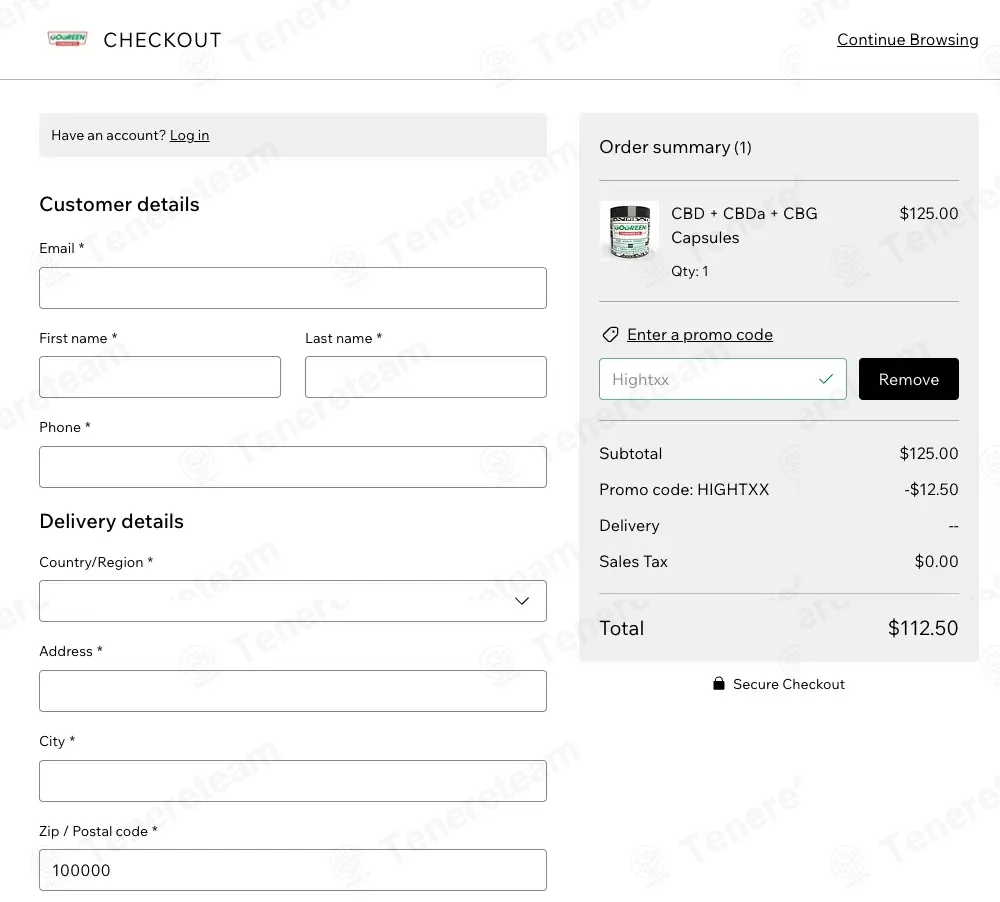Focus the Email input field
This screenshot has width=1000, height=902.
(x=293, y=288)
